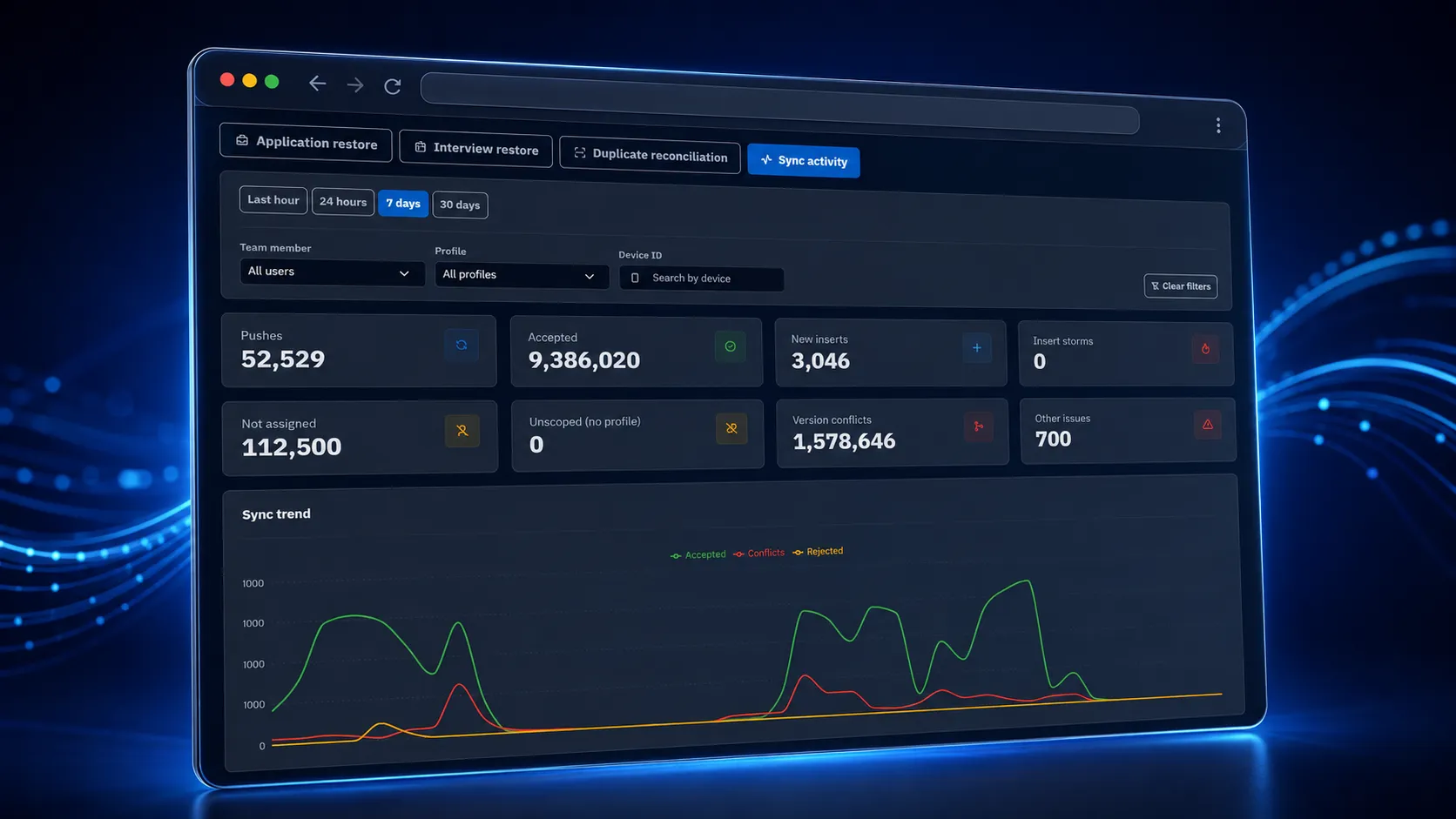
Task: Click the branch icon on Version conflicts card
Action: pyautogui.click(x=979, y=426)
